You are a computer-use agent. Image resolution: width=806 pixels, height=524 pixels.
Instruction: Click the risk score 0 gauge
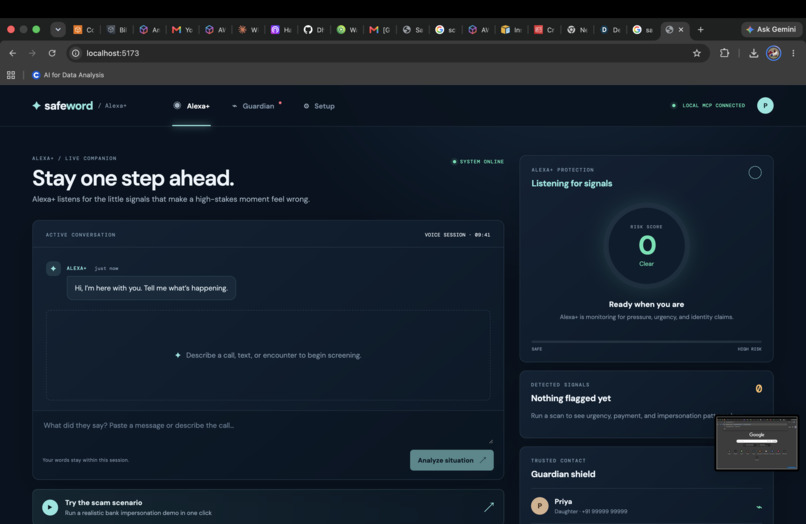[x=647, y=246]
